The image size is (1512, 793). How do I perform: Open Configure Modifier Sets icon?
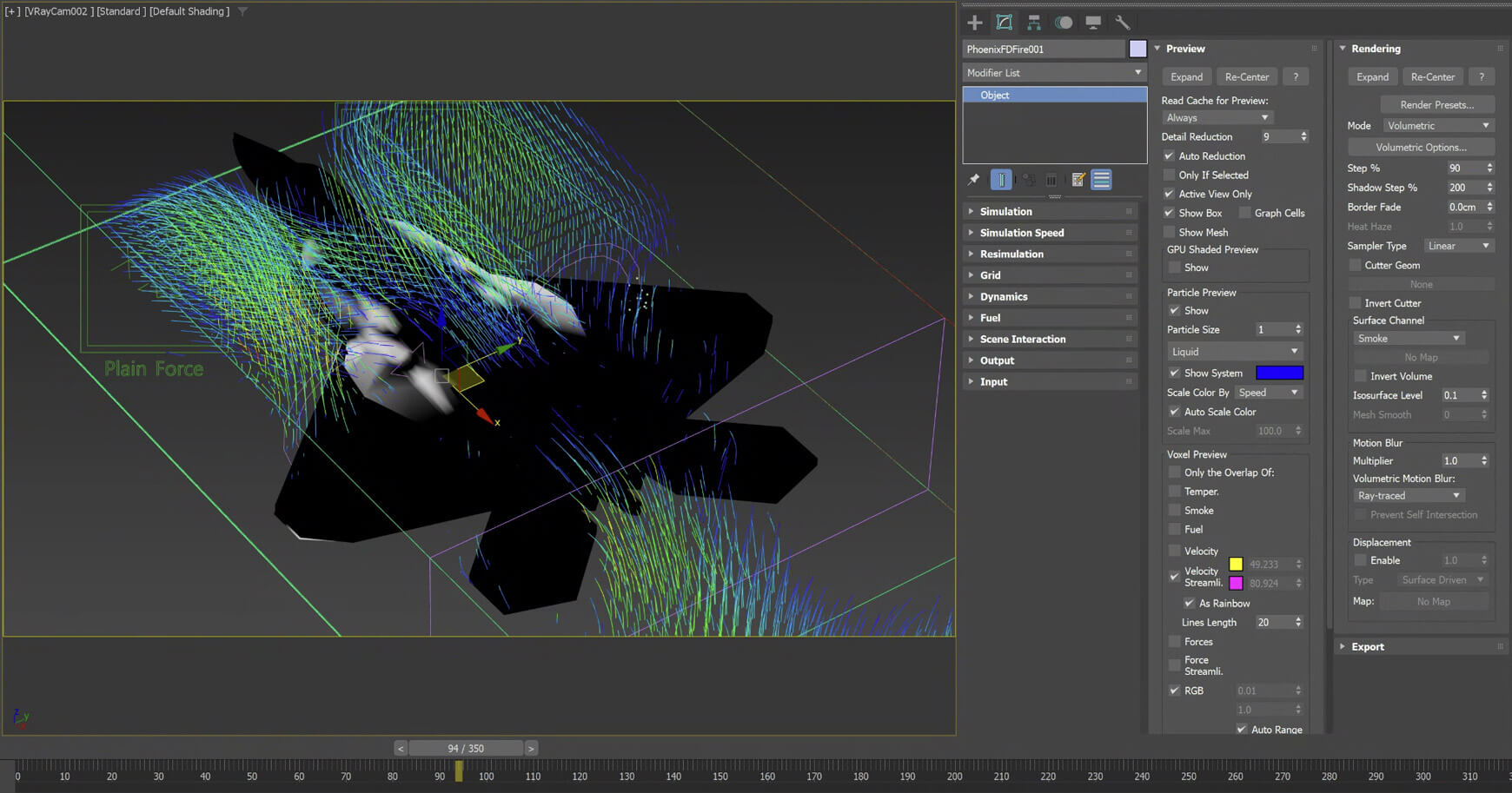1078,180
